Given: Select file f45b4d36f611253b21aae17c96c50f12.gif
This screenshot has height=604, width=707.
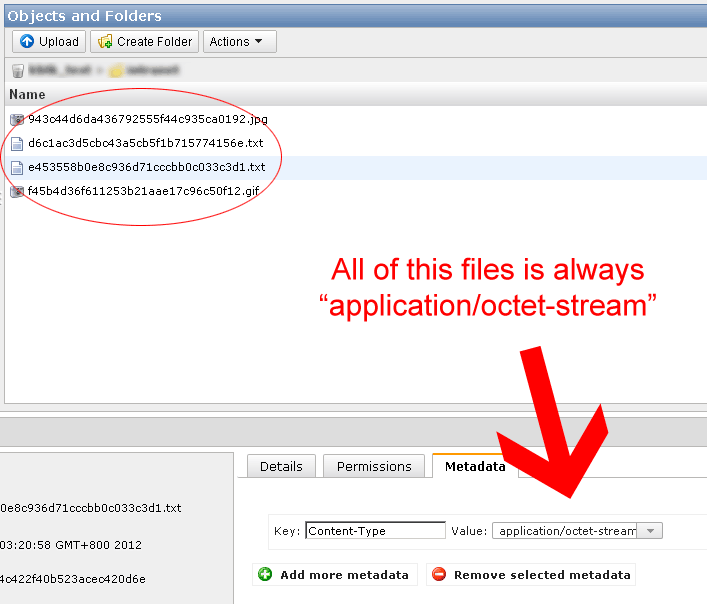Looking at the screenshot, I should [143, 191].
